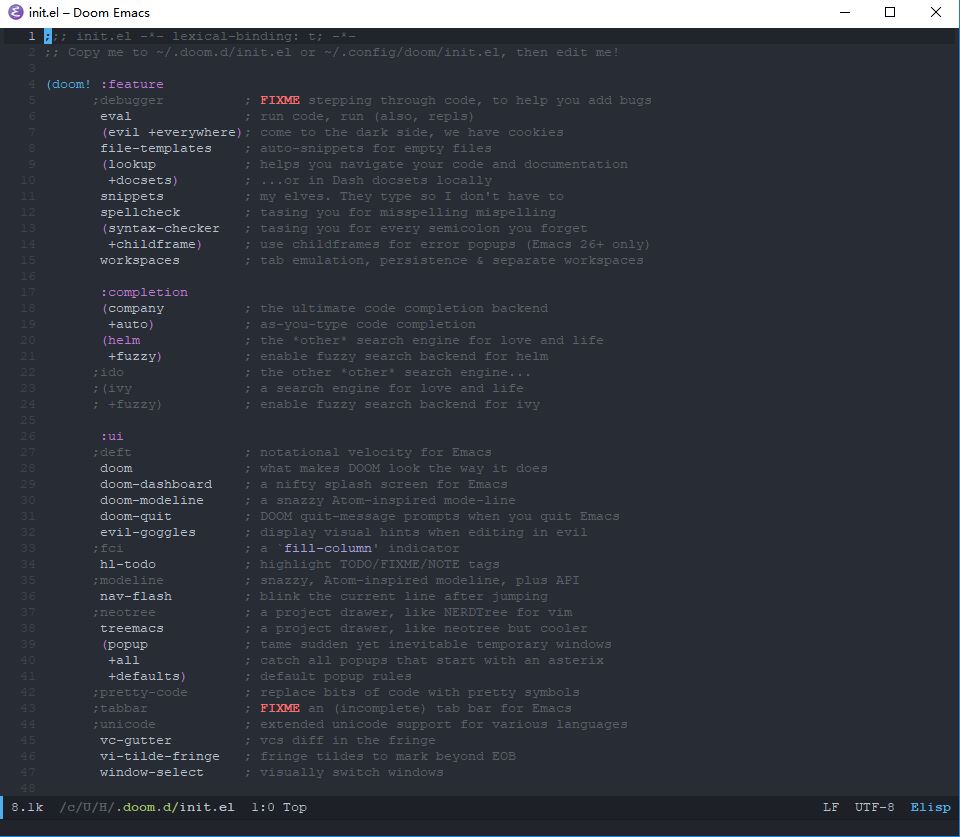
Task: Click the ';(ivy' commented module
Action: point(112,388)
